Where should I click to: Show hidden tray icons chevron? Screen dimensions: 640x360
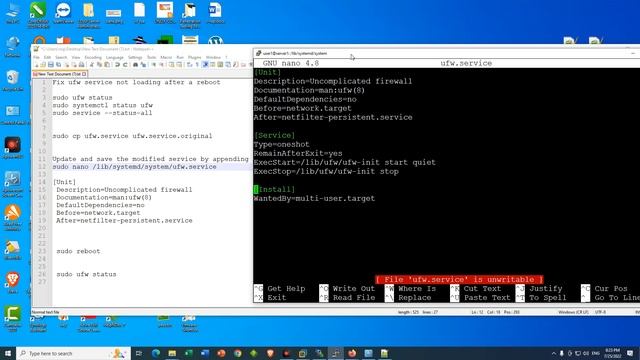click(553, 353)
